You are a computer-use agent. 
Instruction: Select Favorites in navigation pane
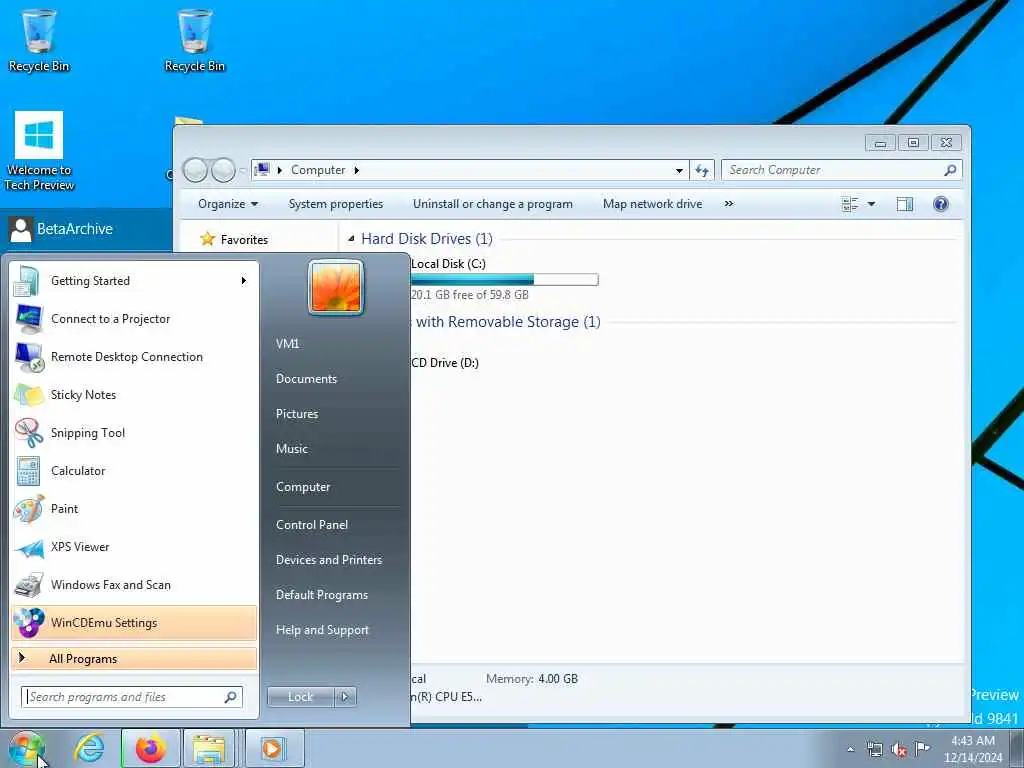[x=244, y=240]
